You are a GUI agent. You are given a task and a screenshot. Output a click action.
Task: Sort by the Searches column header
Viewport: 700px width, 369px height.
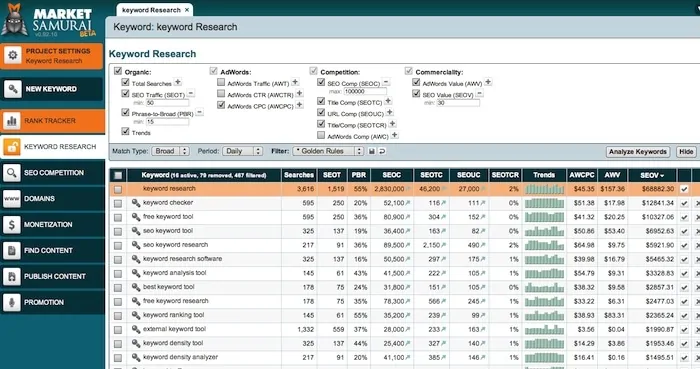[299, 175]
